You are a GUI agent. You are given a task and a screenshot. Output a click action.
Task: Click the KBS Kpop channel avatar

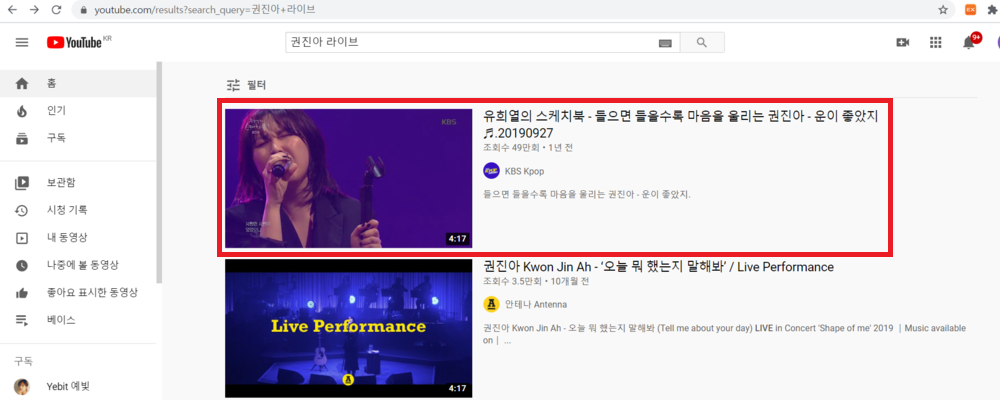click(x=491, y=171)
